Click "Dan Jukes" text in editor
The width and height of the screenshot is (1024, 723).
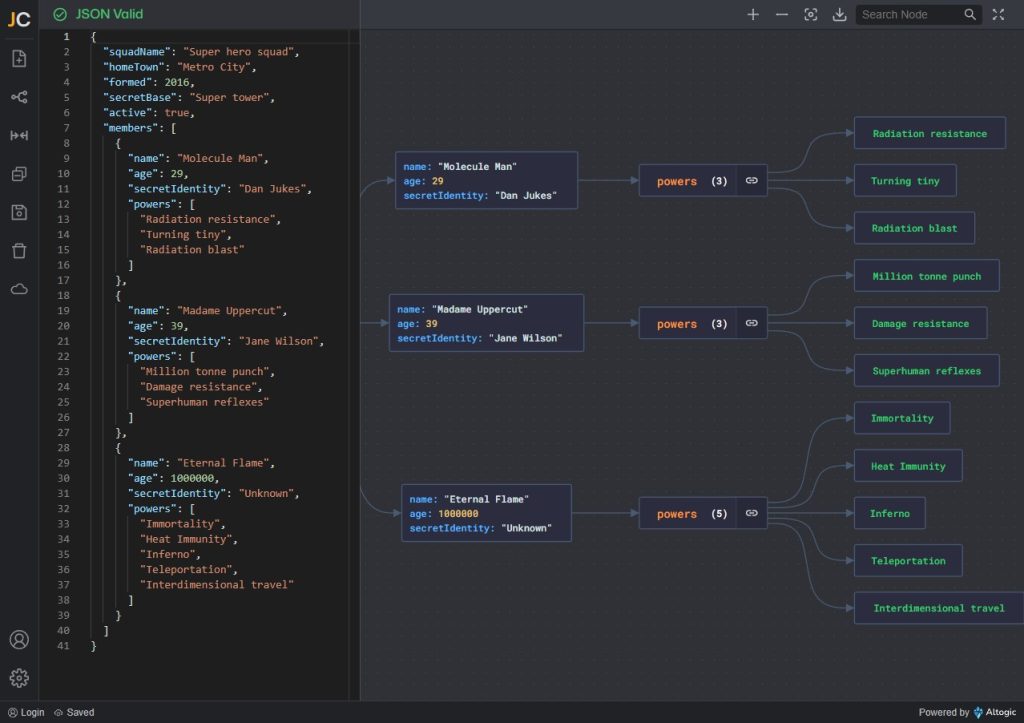(x=272, y=189)
